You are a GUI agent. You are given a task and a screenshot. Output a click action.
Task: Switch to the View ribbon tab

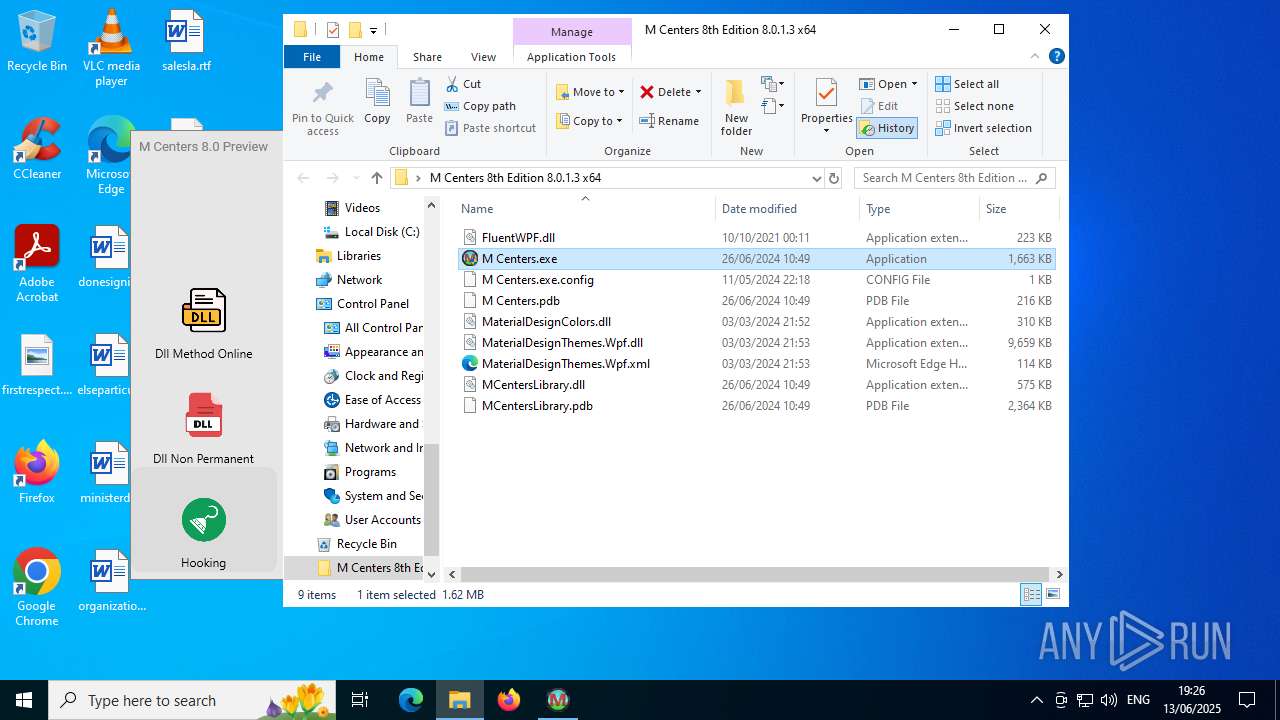click(483, 57)
